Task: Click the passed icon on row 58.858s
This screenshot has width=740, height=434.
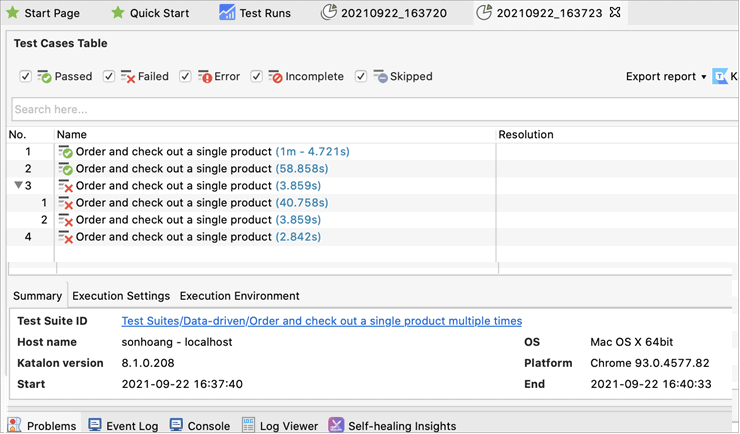Action: click(66, 169)
